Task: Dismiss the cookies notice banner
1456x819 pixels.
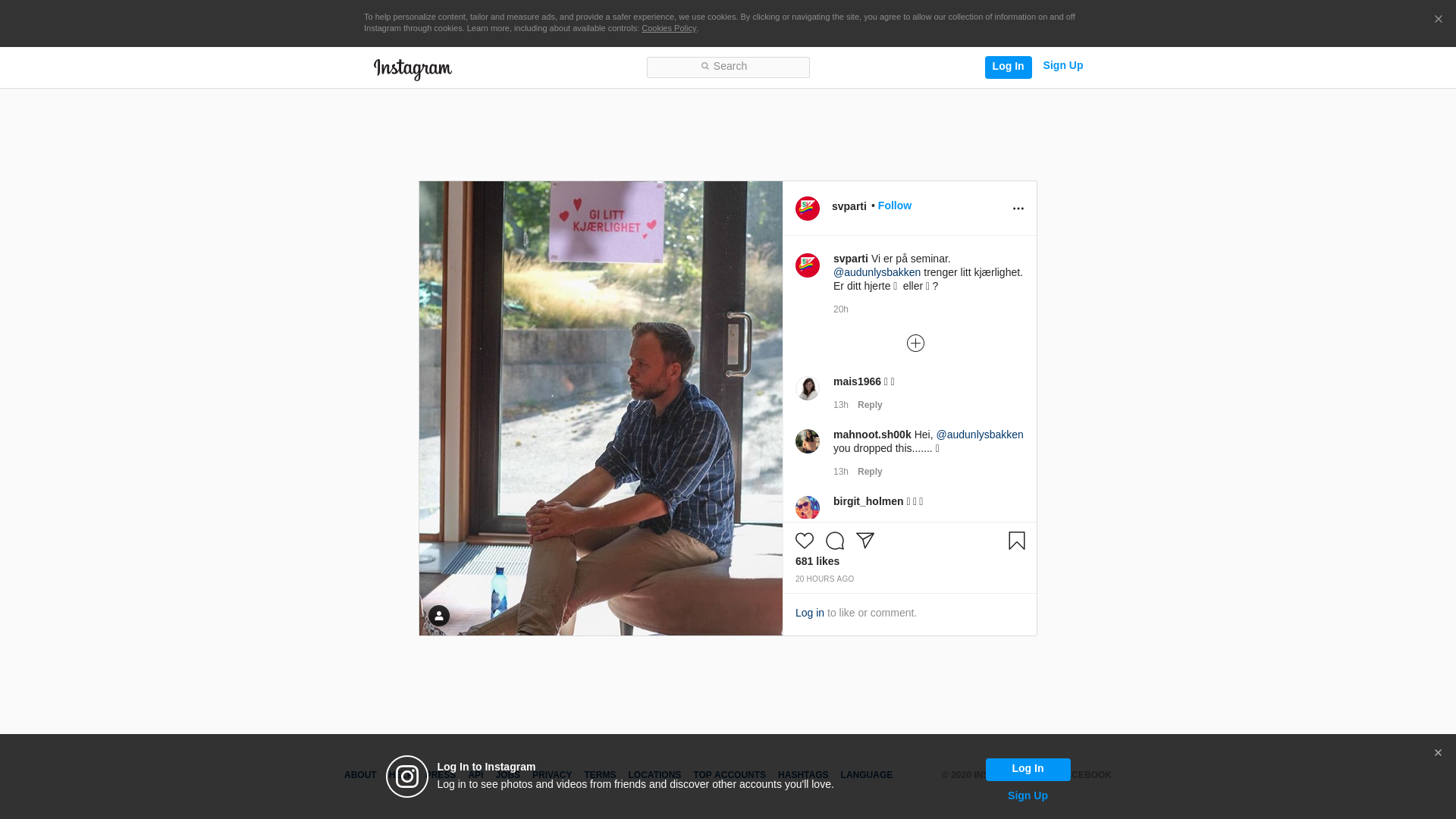Action: (x=1438, y=20)
